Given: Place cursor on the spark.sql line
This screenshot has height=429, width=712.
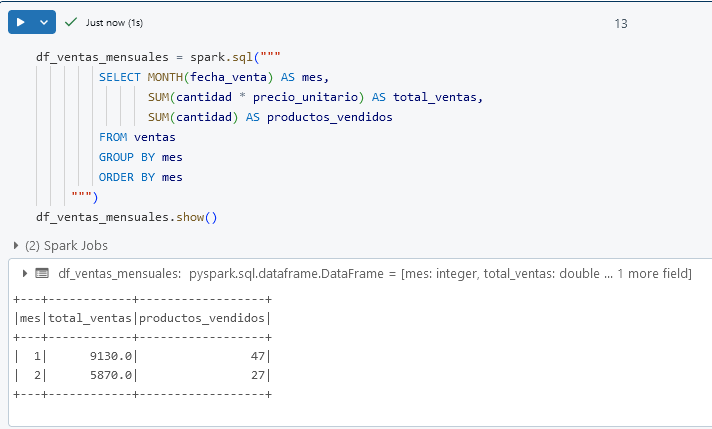Looking at the screenshot, I should [x=160, y=57].
